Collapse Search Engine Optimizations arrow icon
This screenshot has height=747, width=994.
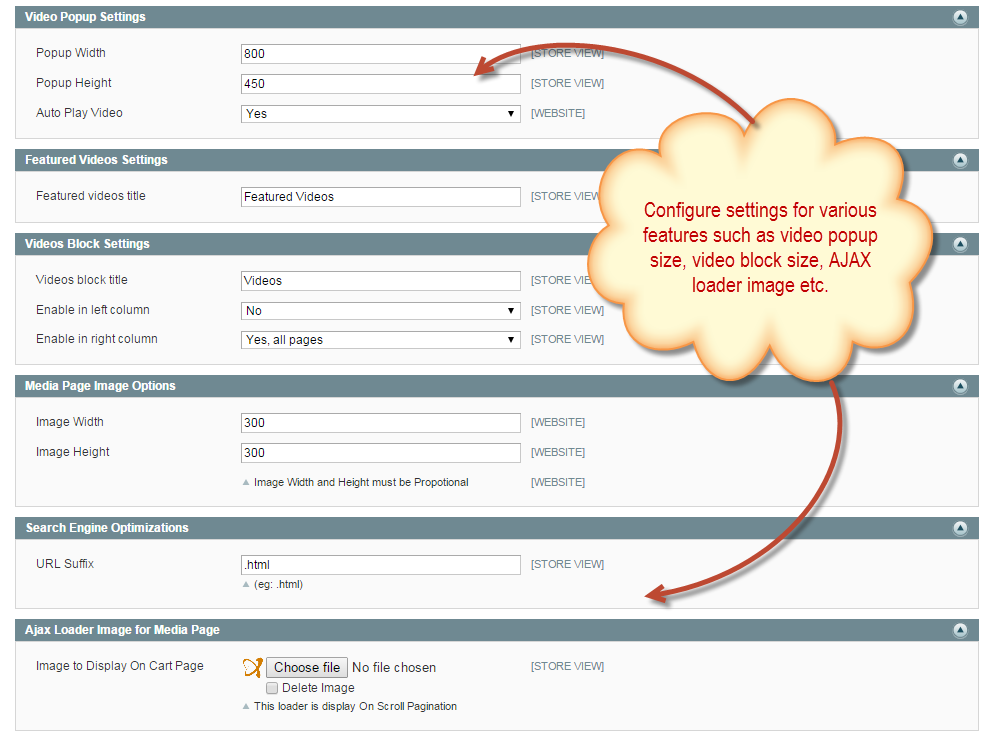[x=960, y=528]
